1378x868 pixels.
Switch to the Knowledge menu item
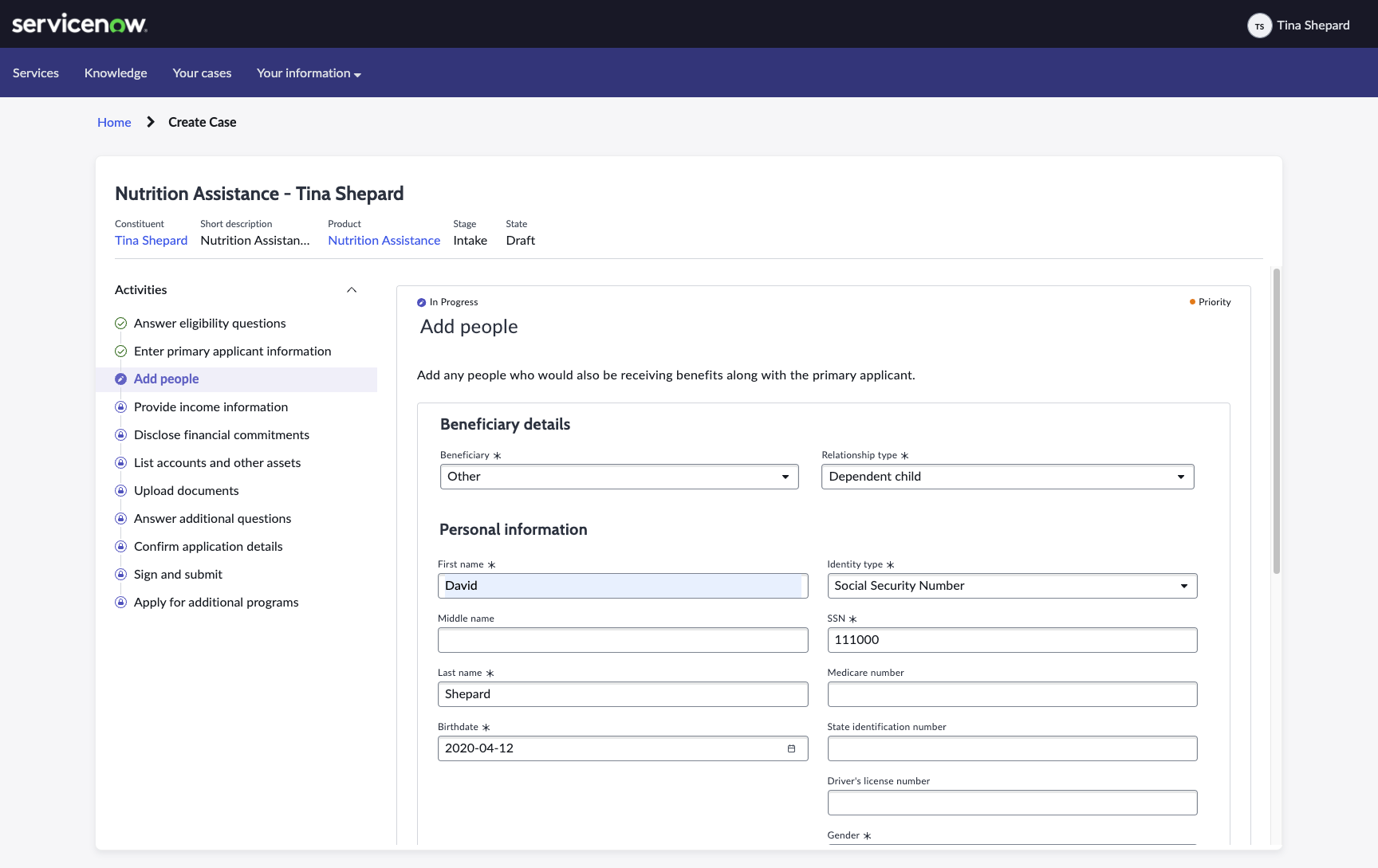tap(115, 73)
